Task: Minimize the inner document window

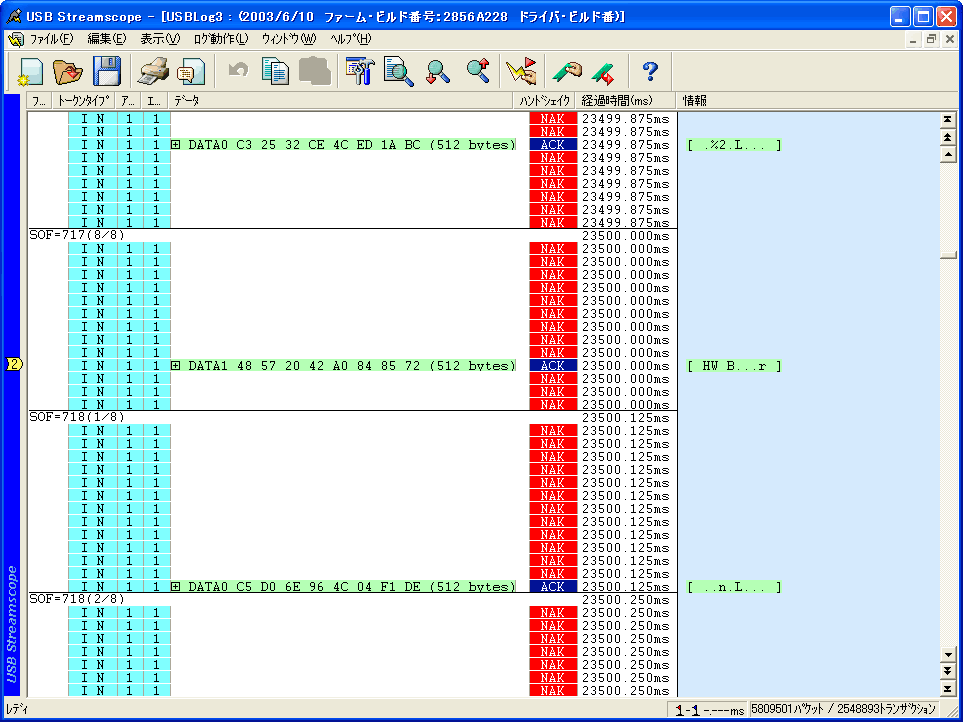Action: coord(913,40)
